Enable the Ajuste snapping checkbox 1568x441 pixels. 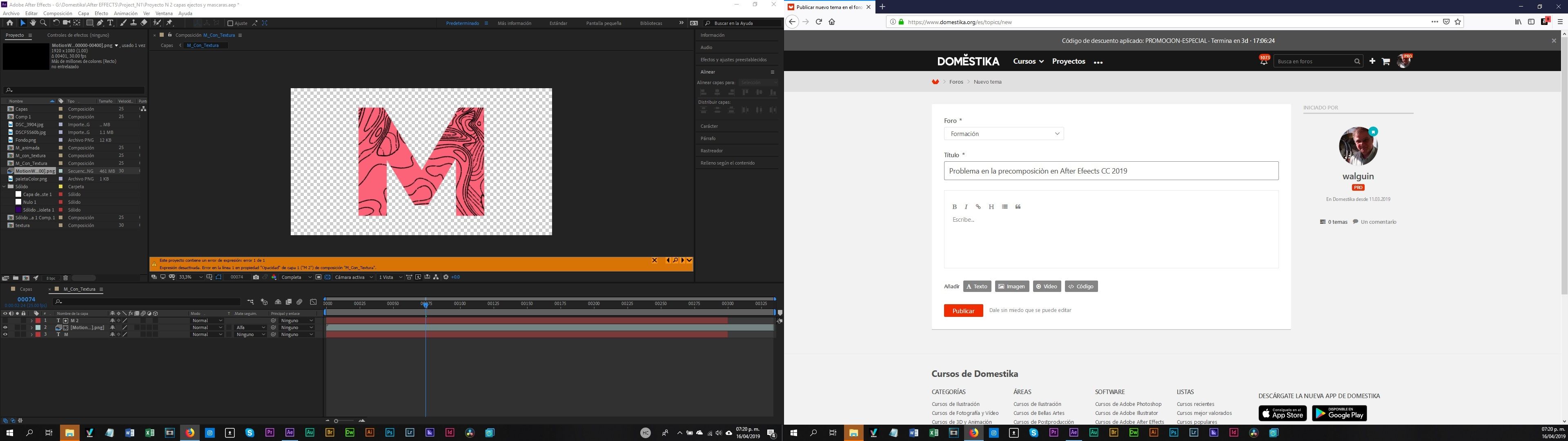click(x=230, y=23)
